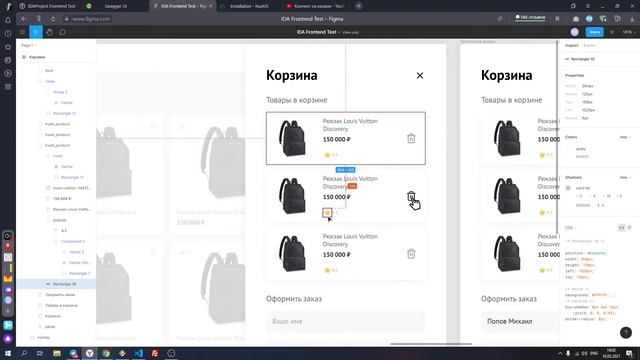Select the Rectangle 12 layer
Image resolution: width=640 pixels, height=360 pixels.
64,113
